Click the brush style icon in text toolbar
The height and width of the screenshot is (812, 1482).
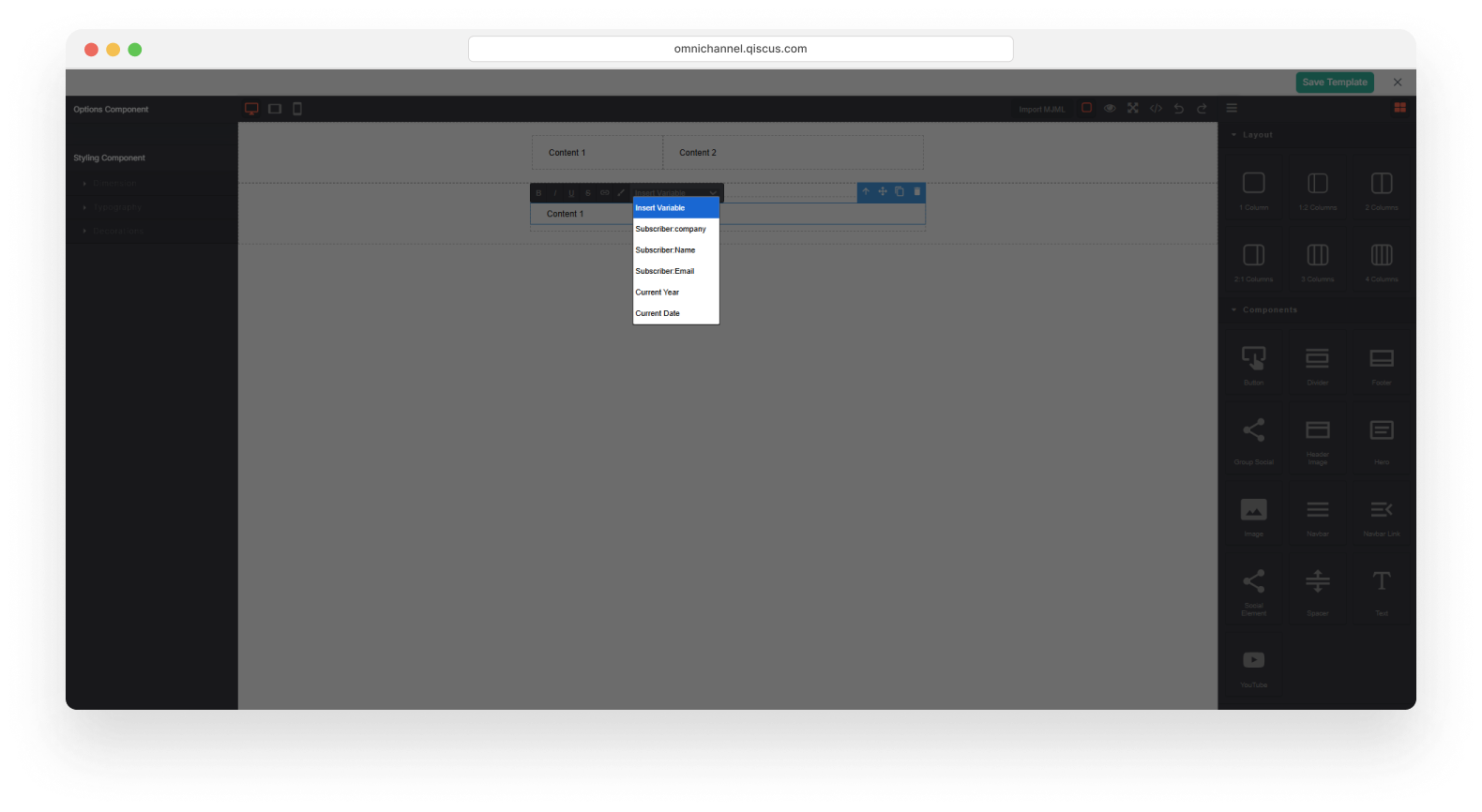click(621, 193)
